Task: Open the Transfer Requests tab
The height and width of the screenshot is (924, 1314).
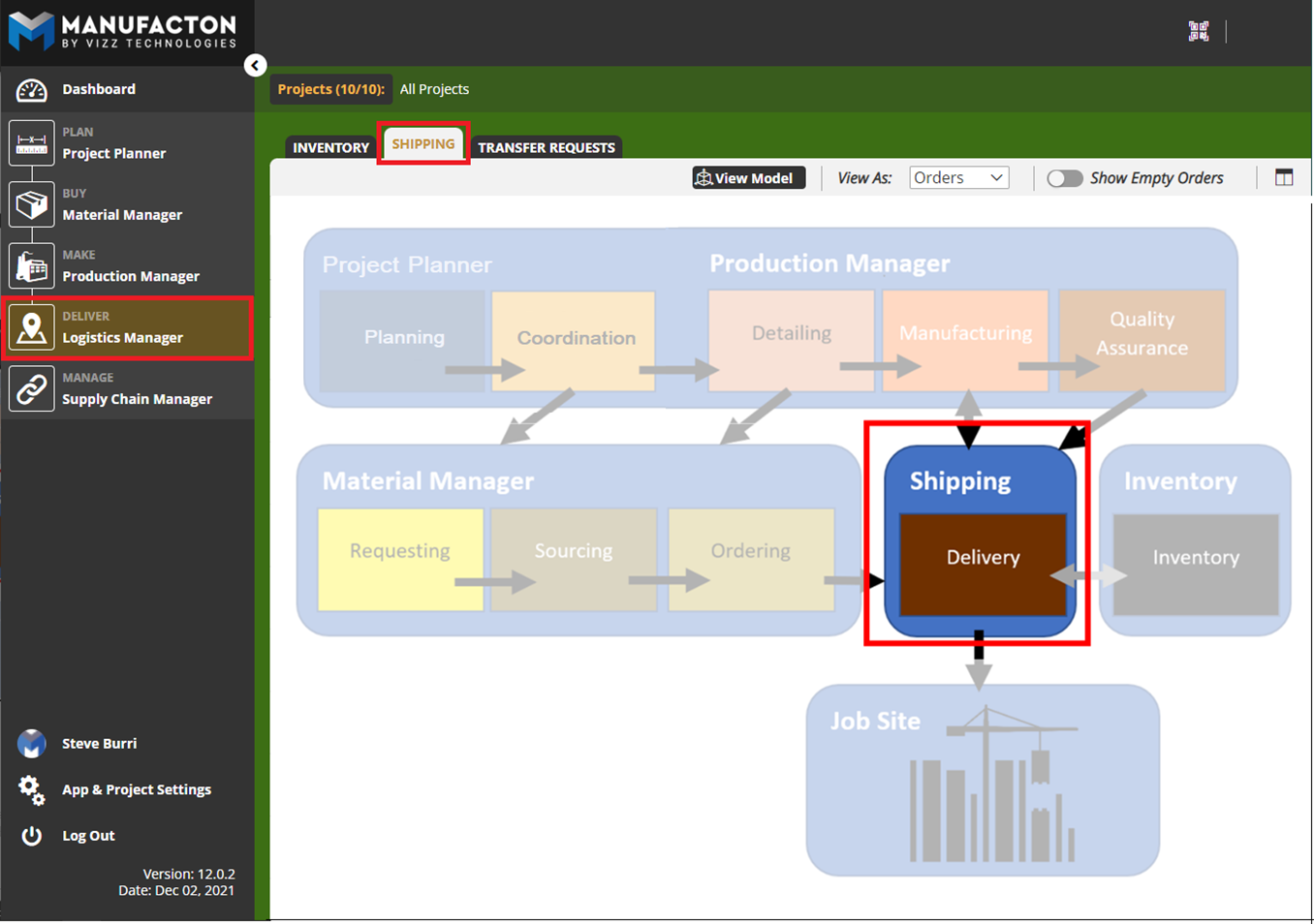Action: [546, 148]
